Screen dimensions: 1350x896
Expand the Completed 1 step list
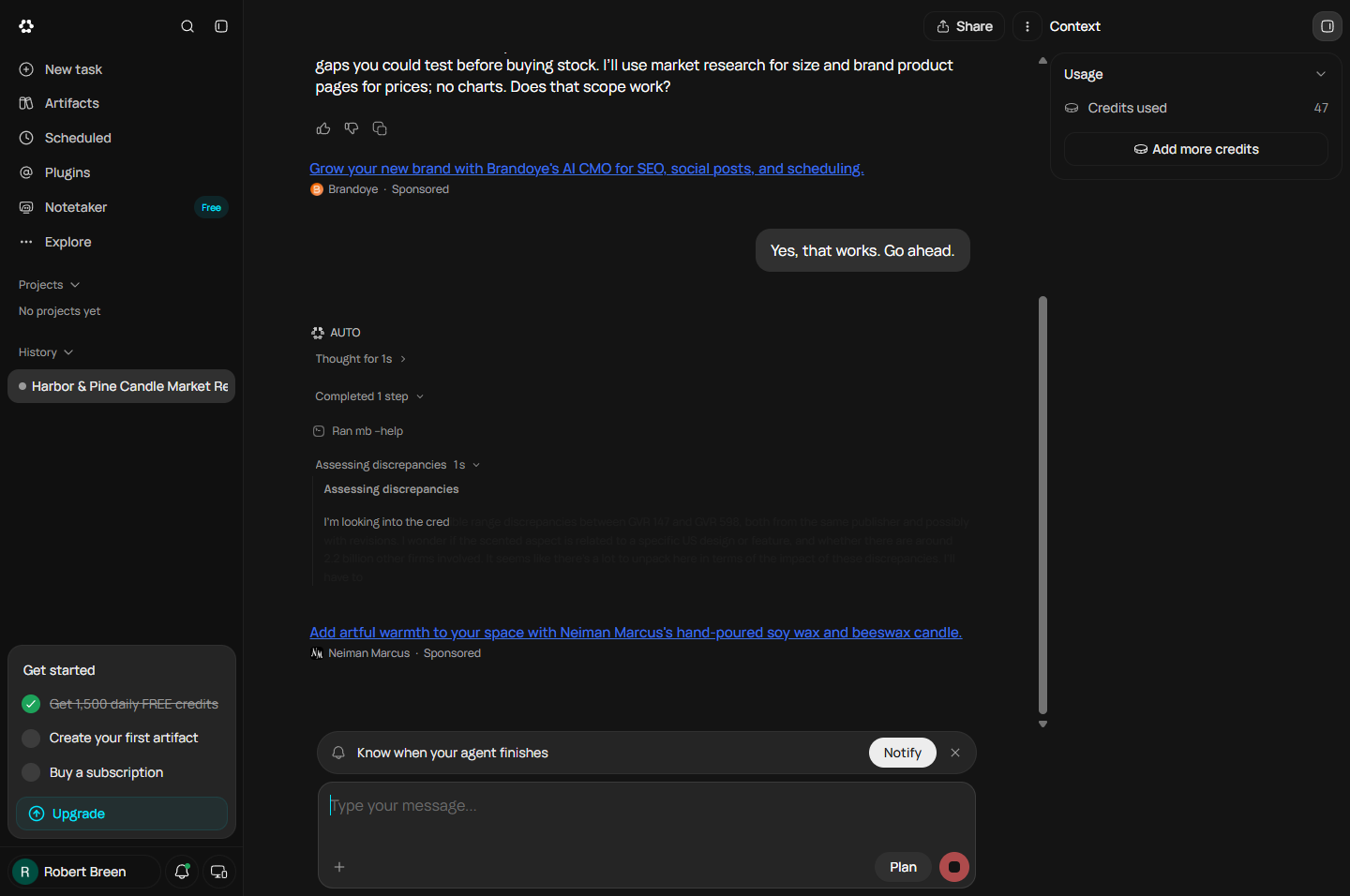(x=369, y=396)
